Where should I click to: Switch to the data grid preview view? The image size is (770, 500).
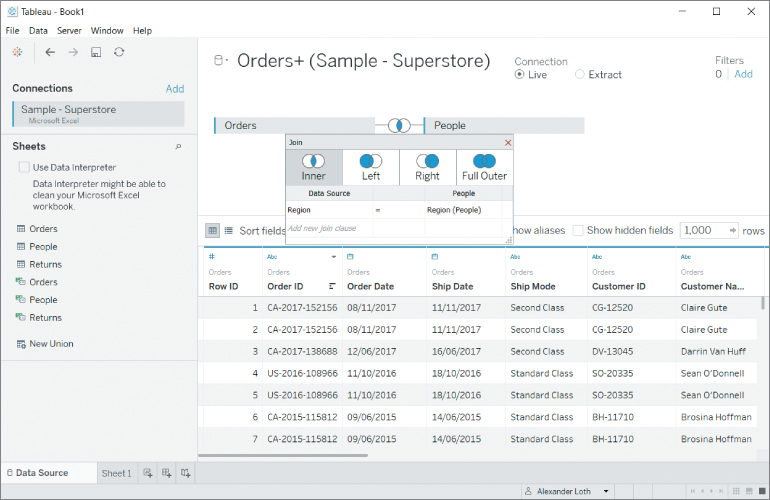point(212,230)
